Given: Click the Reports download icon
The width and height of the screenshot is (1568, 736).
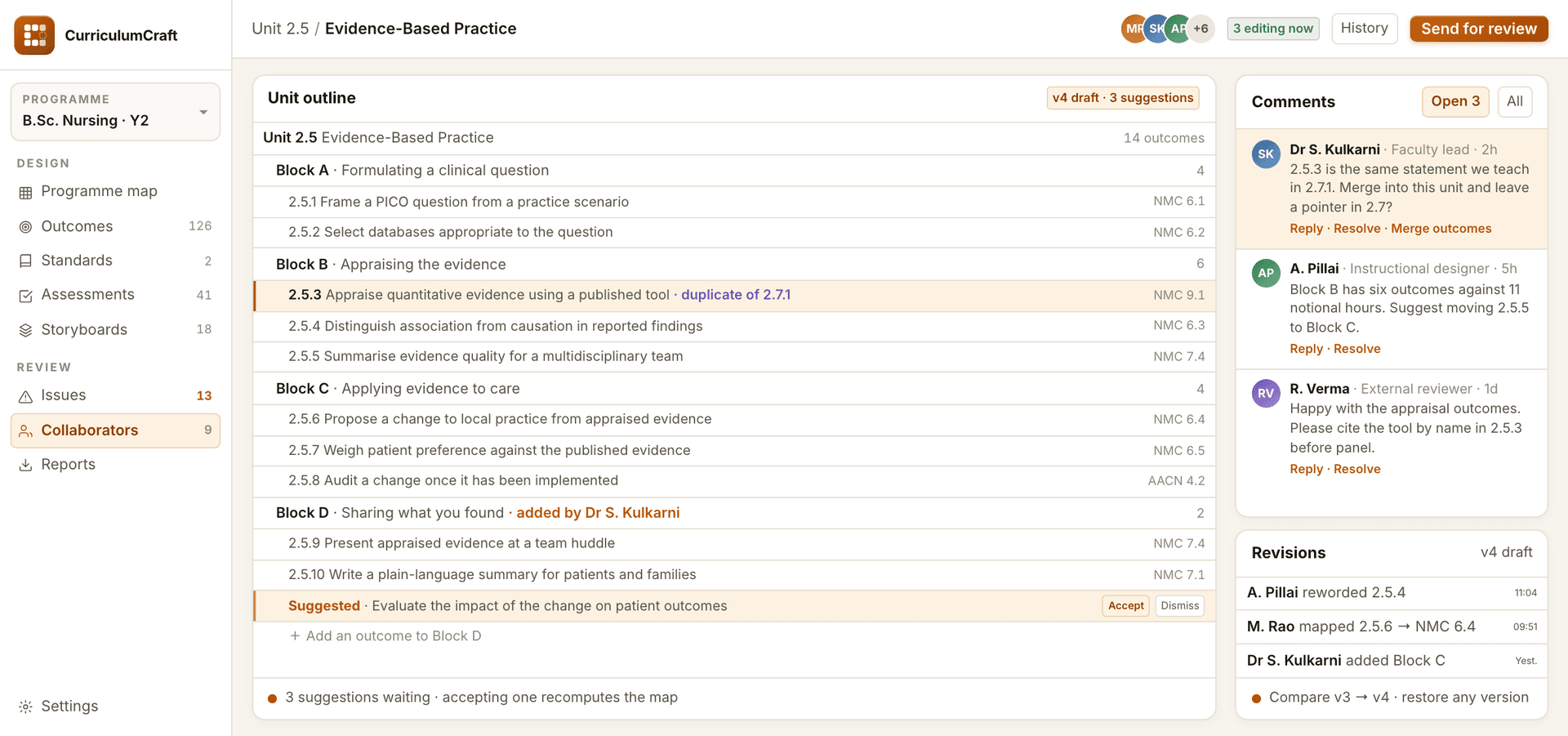Looking at the screenshot, I should (x=26, y=465).
